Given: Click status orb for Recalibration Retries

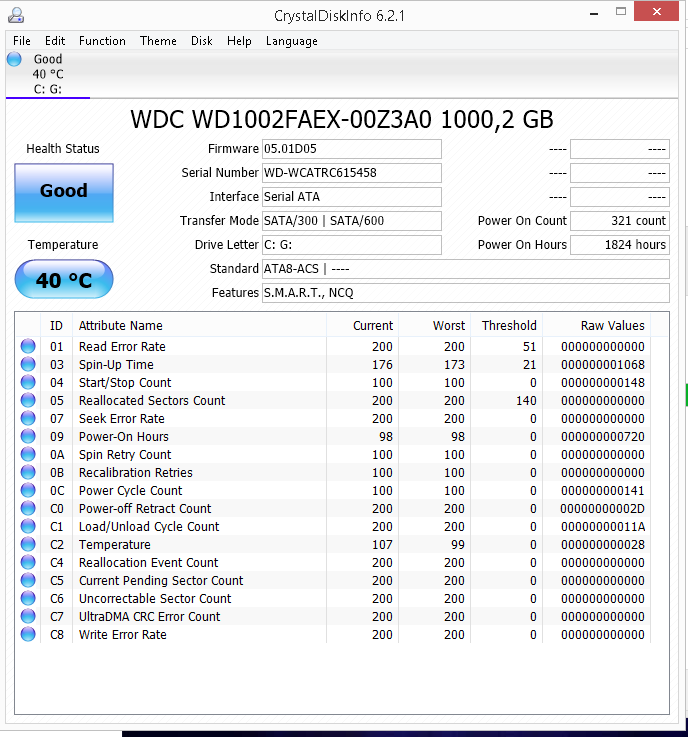Looking at the screenshot, I should 28,472.
